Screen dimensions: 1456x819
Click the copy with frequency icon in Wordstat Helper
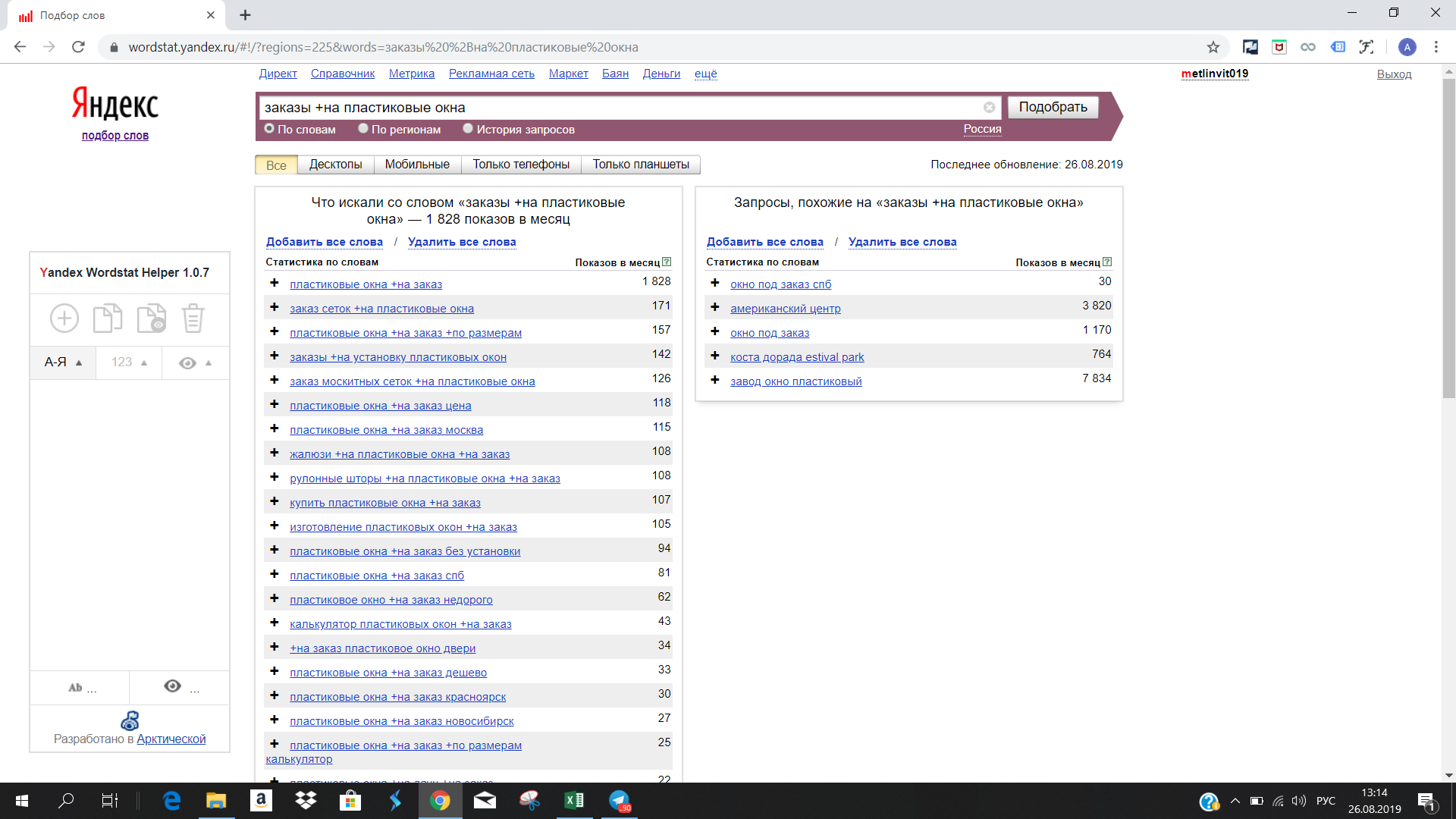point(152,318)
